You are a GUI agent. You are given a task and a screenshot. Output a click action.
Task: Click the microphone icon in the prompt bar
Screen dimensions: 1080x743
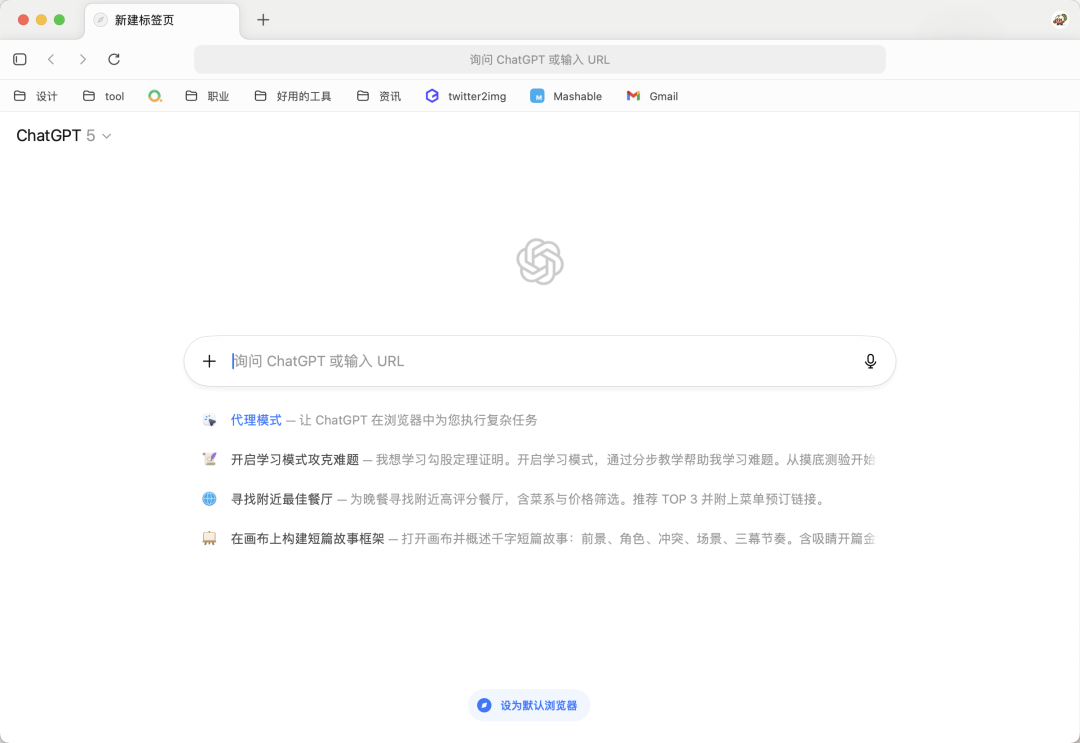point(870,361)
